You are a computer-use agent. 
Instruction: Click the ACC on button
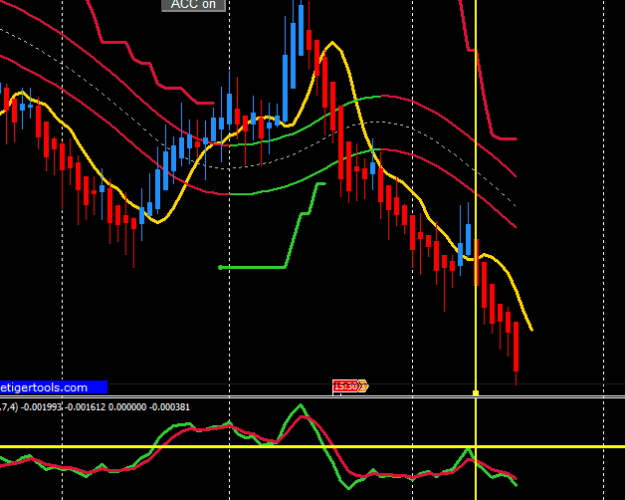[193, 5]
